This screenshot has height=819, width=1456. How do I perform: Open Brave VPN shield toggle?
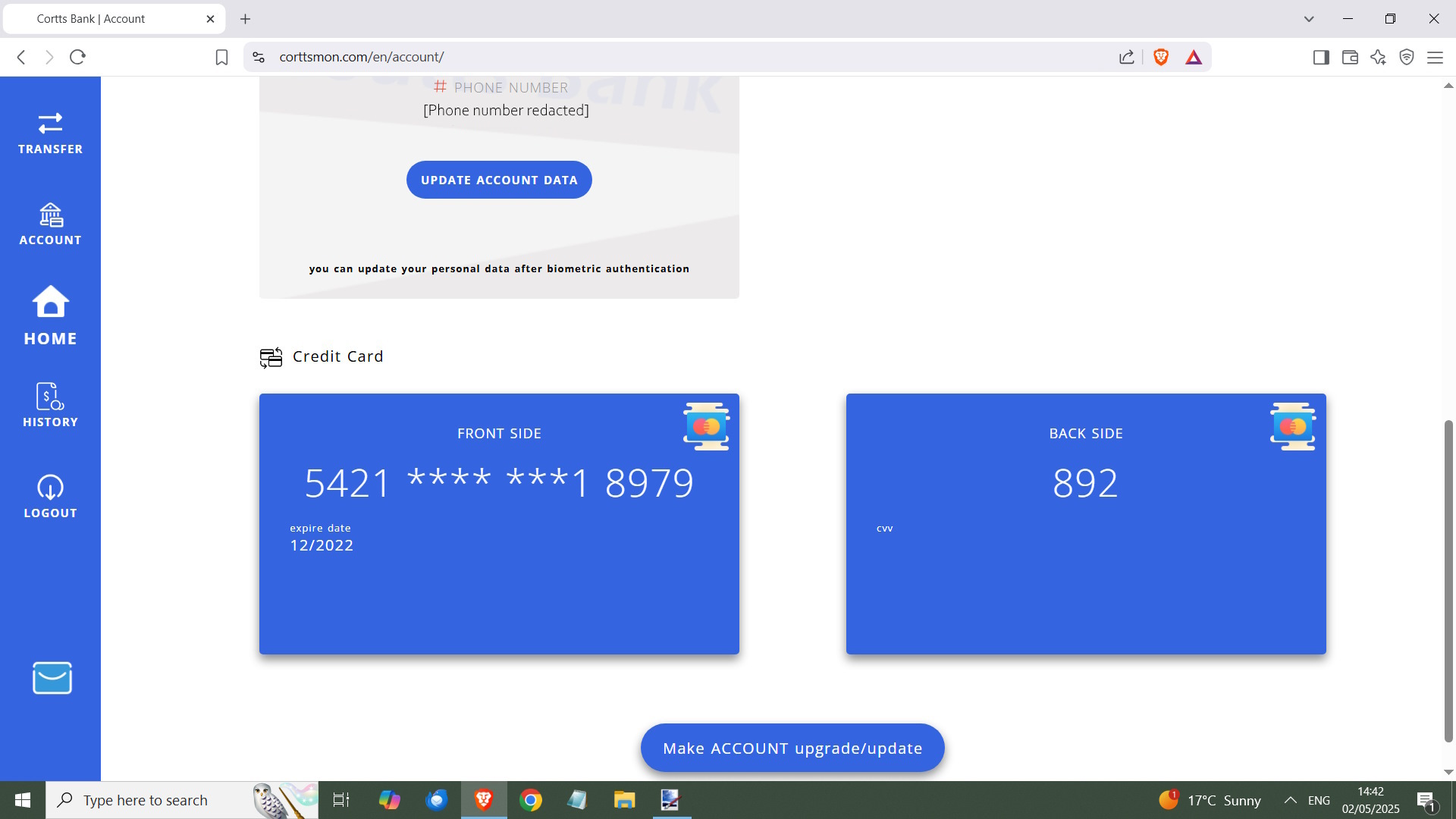point(1407,57)
